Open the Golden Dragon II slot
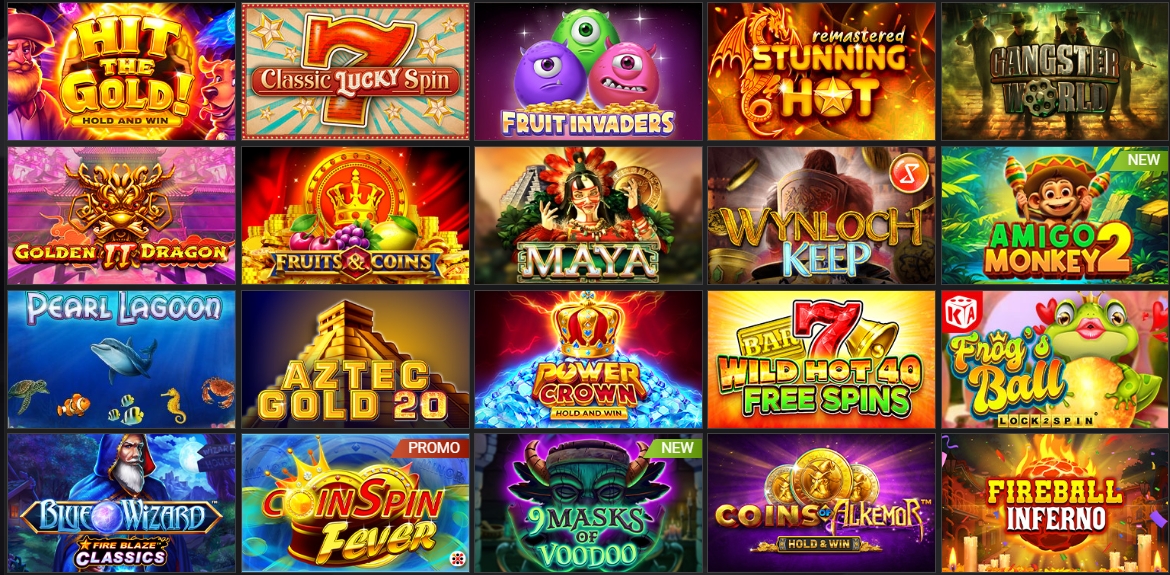Screen dimensions: 1170x575 pos(122,216)
